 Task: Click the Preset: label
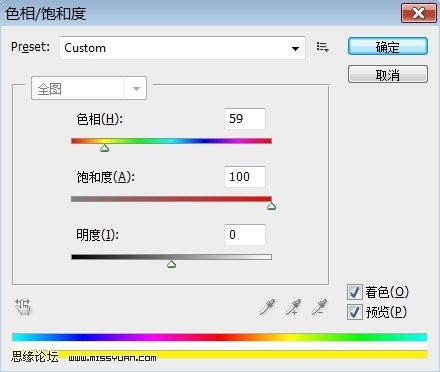click(x=30, y=47)
